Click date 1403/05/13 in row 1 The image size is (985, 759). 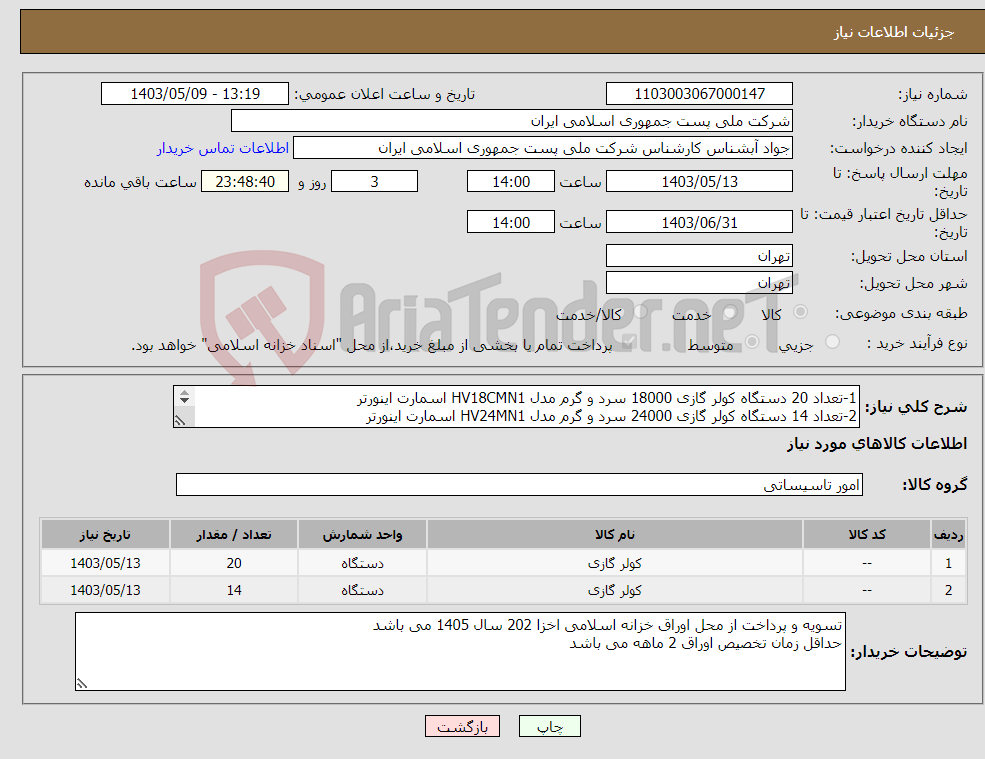pyautogui.click(x=106, y=564)
